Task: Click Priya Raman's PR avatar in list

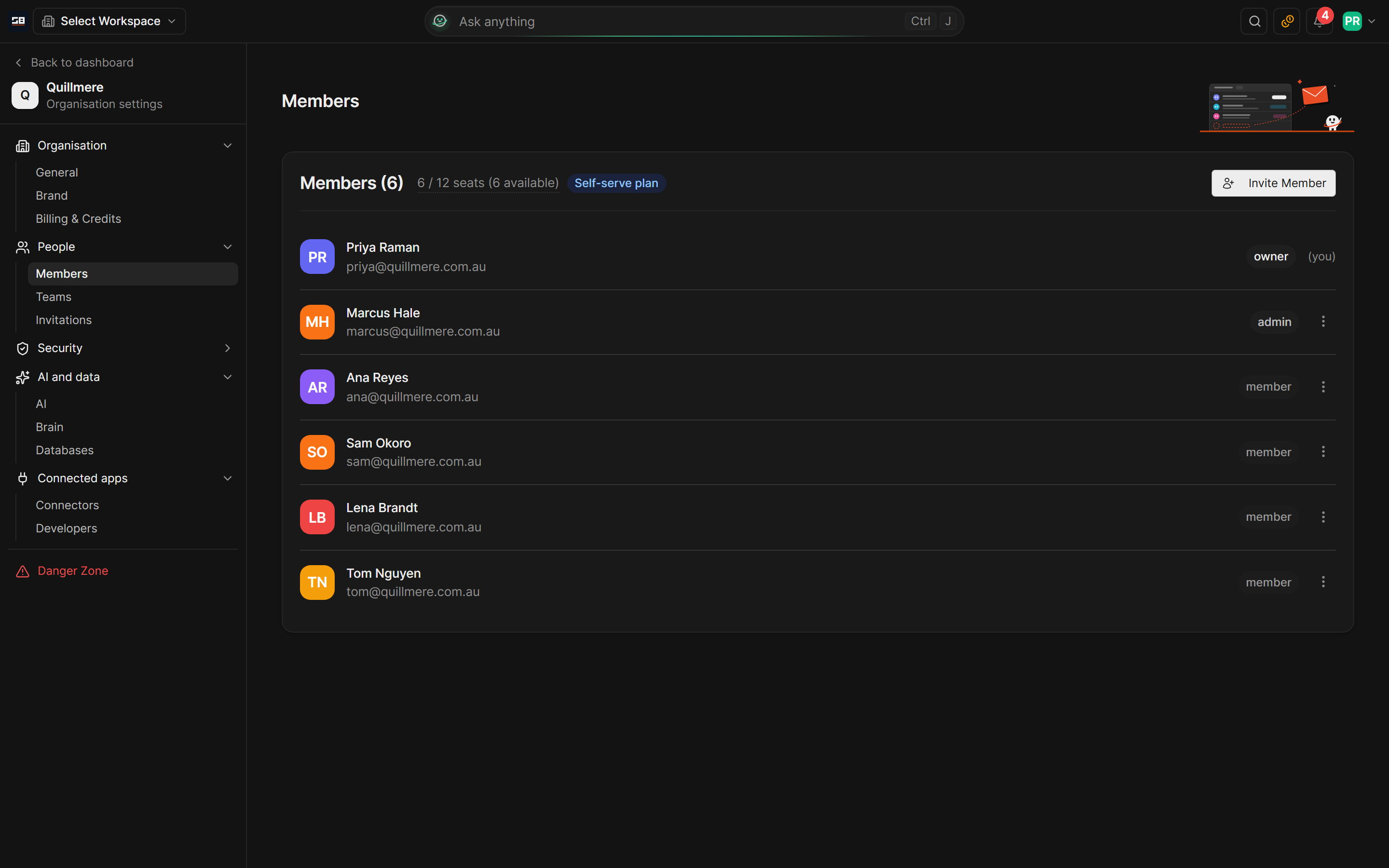Action: (317, 257)
